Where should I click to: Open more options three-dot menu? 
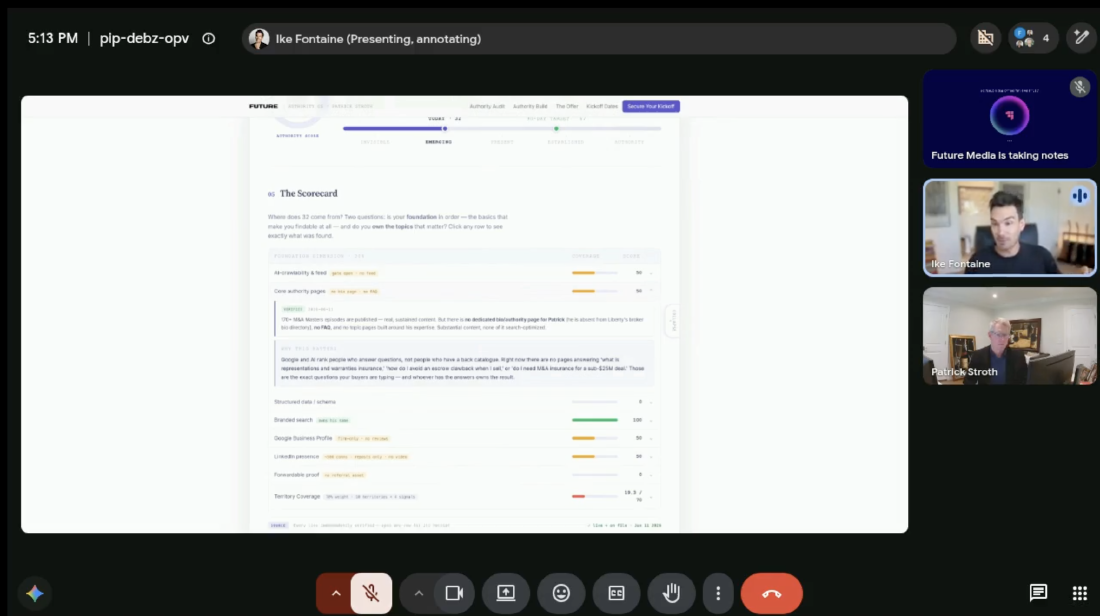718,594
